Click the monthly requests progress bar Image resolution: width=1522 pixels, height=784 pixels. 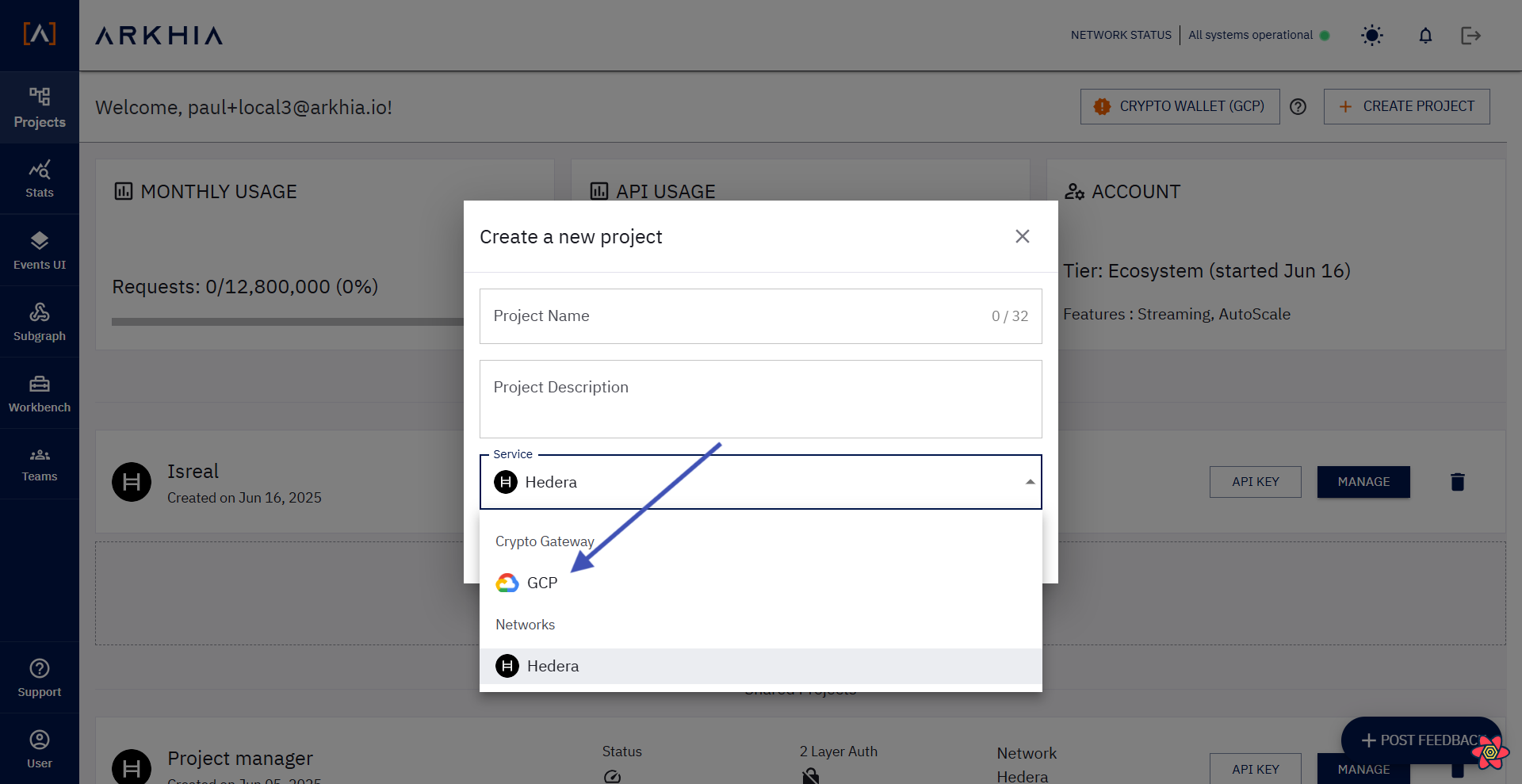click(x=288, y=322)
